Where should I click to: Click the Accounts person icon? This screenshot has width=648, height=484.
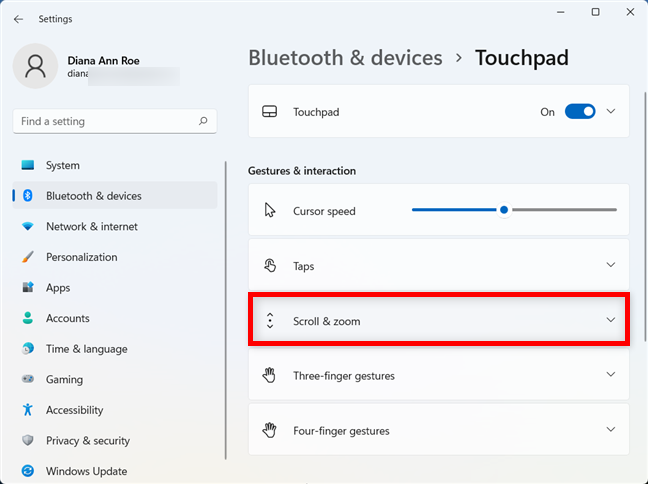click(28, 318)
